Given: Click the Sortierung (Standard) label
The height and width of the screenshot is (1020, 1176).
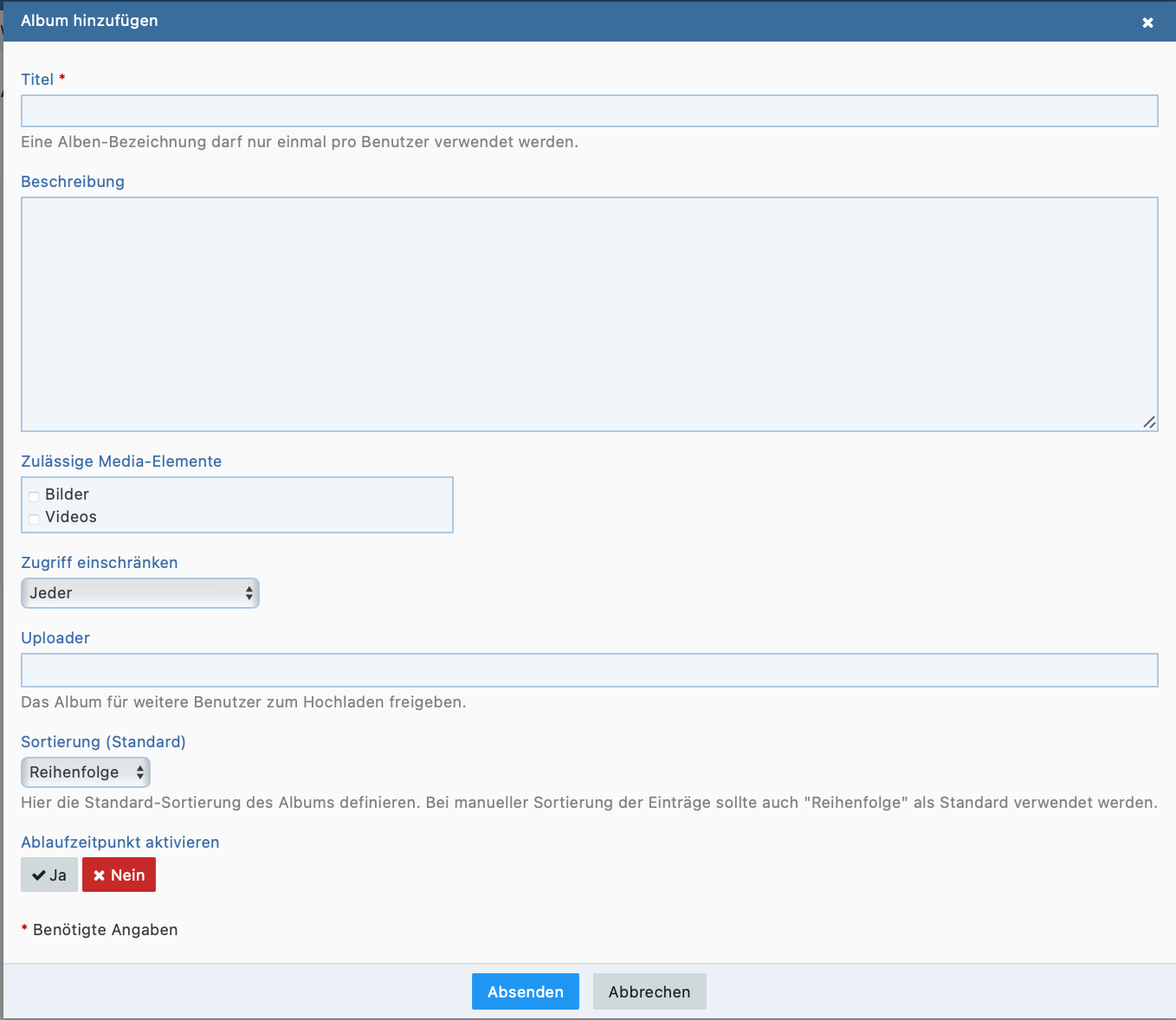Looking at the screenshot, I should coord(103,742).
